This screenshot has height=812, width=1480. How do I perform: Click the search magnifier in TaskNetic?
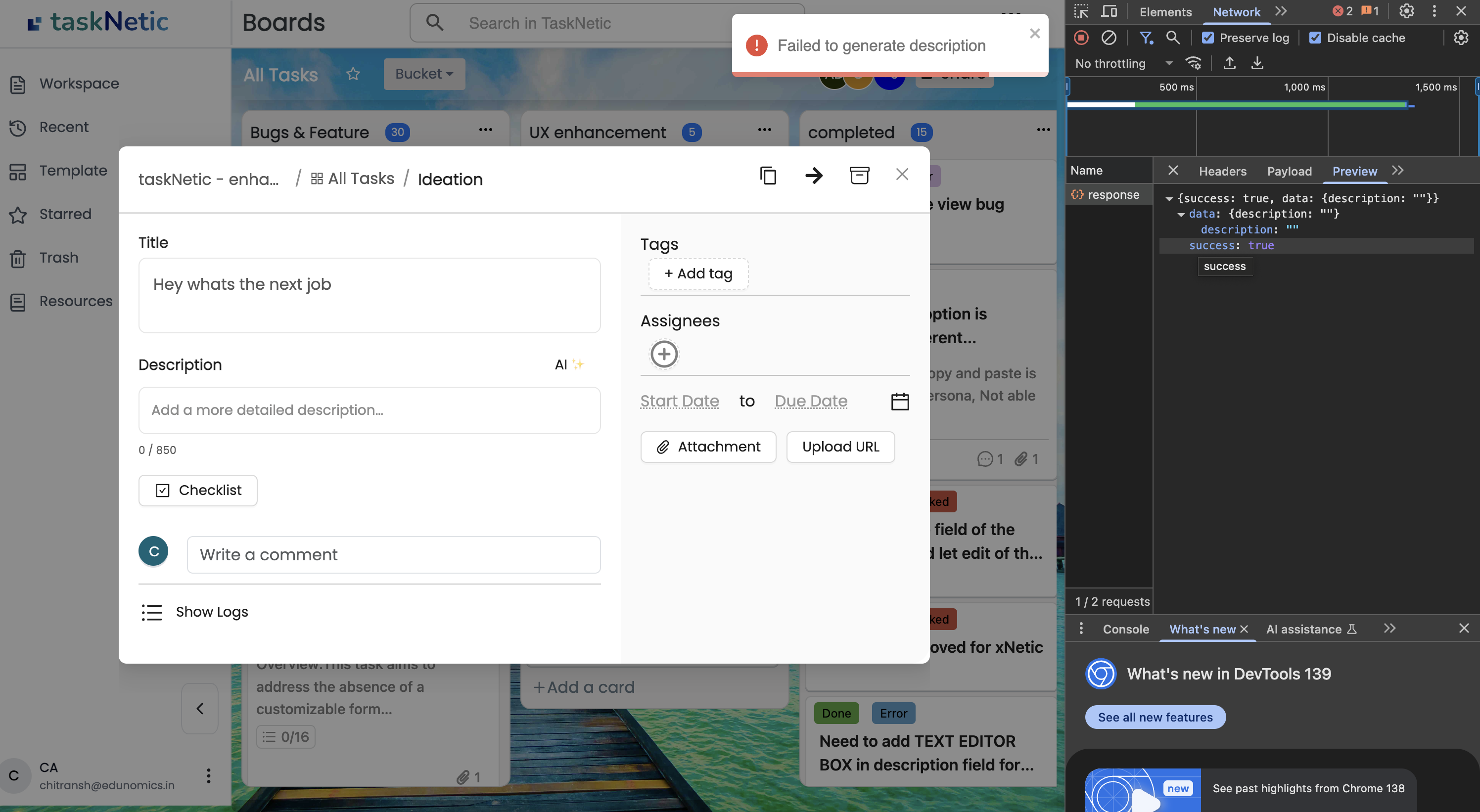pos(434,23)
